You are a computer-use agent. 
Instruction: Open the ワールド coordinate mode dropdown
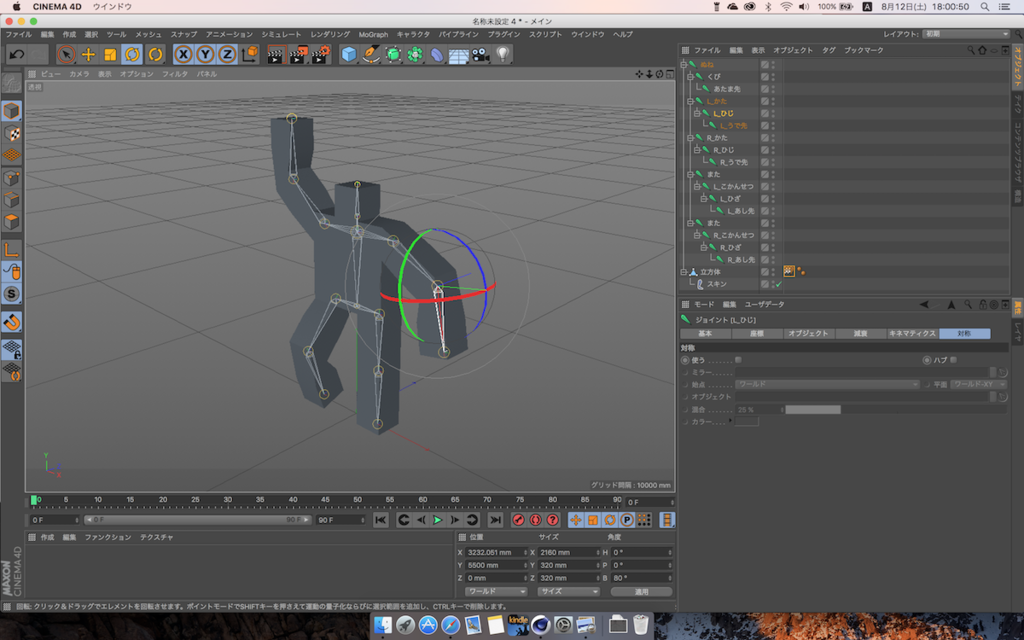coord(496,592)
